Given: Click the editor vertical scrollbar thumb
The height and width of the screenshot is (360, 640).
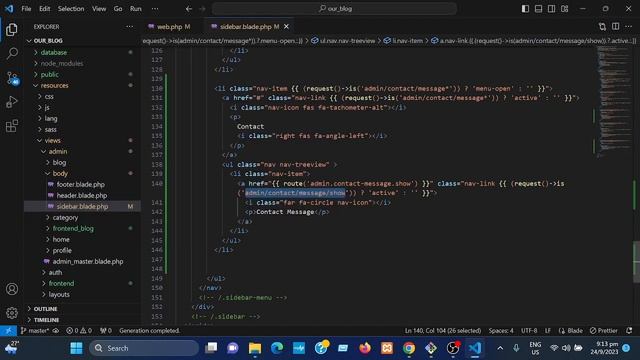Looking at the screenshot, I should coord(636,262).
